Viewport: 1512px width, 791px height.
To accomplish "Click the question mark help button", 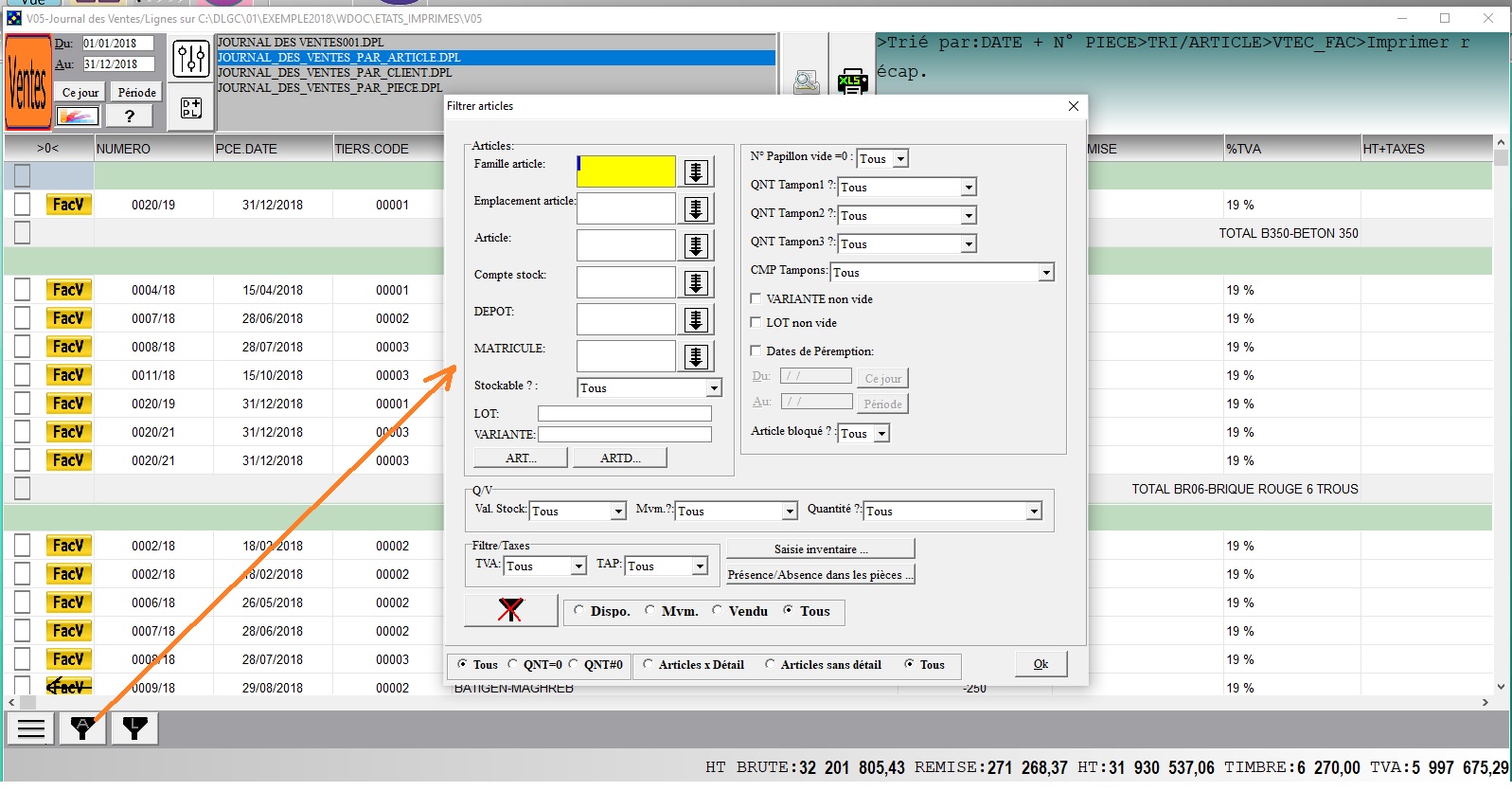I will tap(130, 116).
